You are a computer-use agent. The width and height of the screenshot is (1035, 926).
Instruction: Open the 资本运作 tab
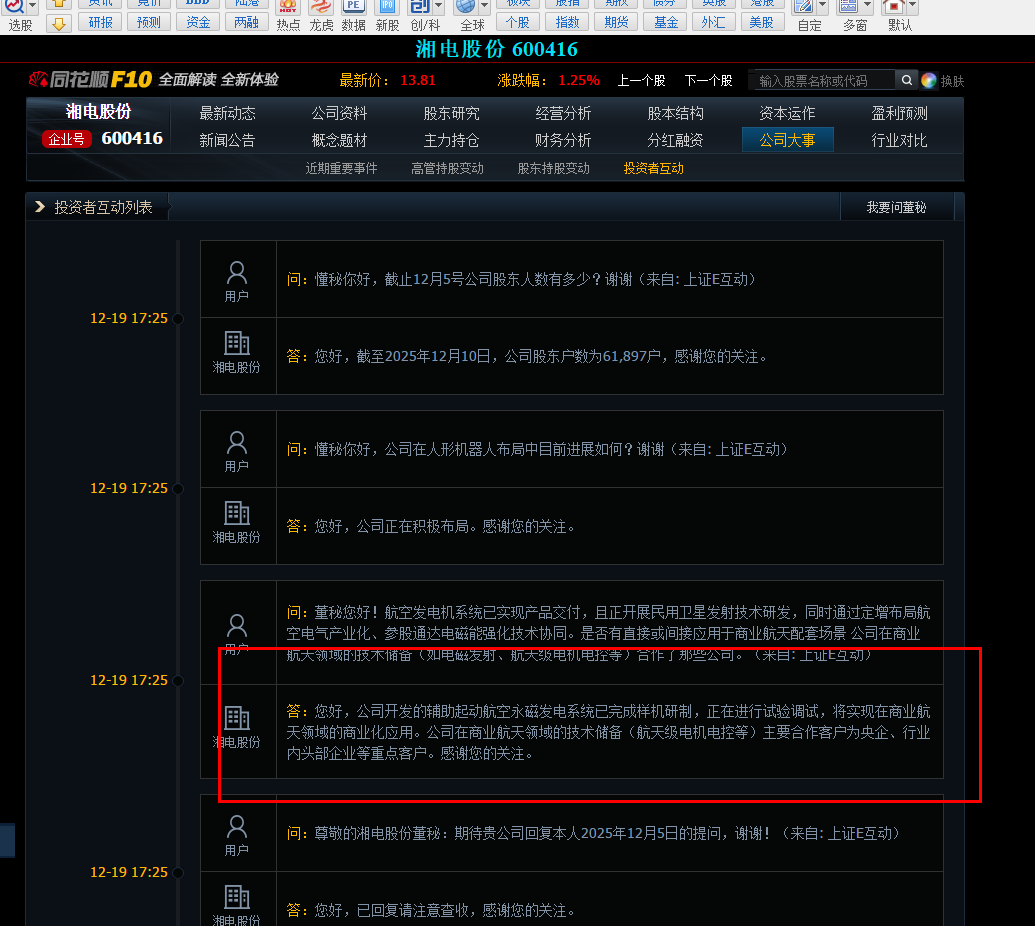pyautogui.click(x=787, y=114)
